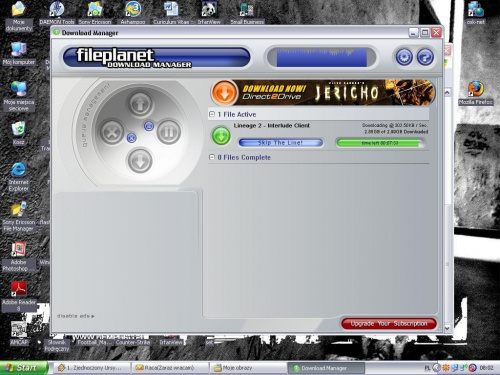Click the cancel X button in queue wheel
The width and height of the screenshot is (500, 375).
coord(112,132)
